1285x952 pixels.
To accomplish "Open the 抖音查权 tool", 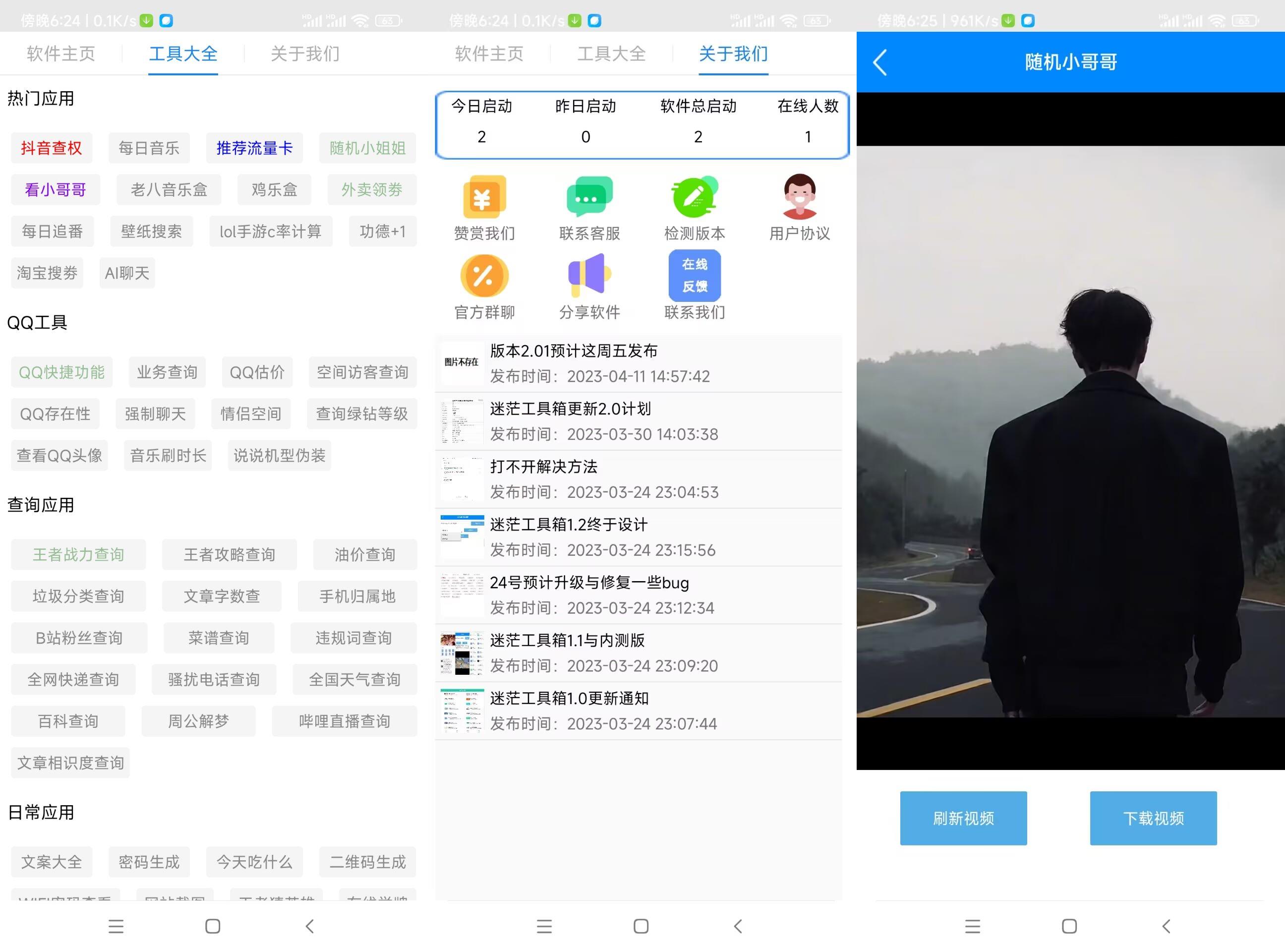I will pyautogui.click(x=51, y=148).
